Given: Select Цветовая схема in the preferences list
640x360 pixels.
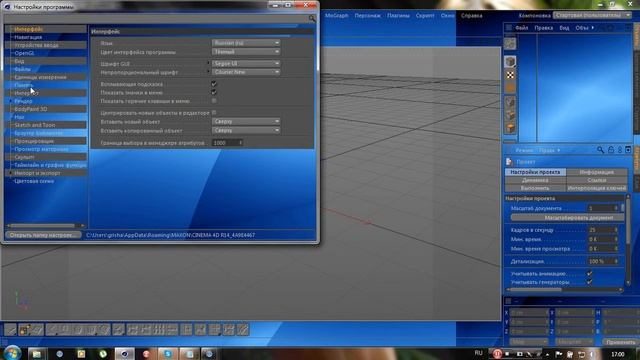Looking at the screenshot, I should coord(34,181).
